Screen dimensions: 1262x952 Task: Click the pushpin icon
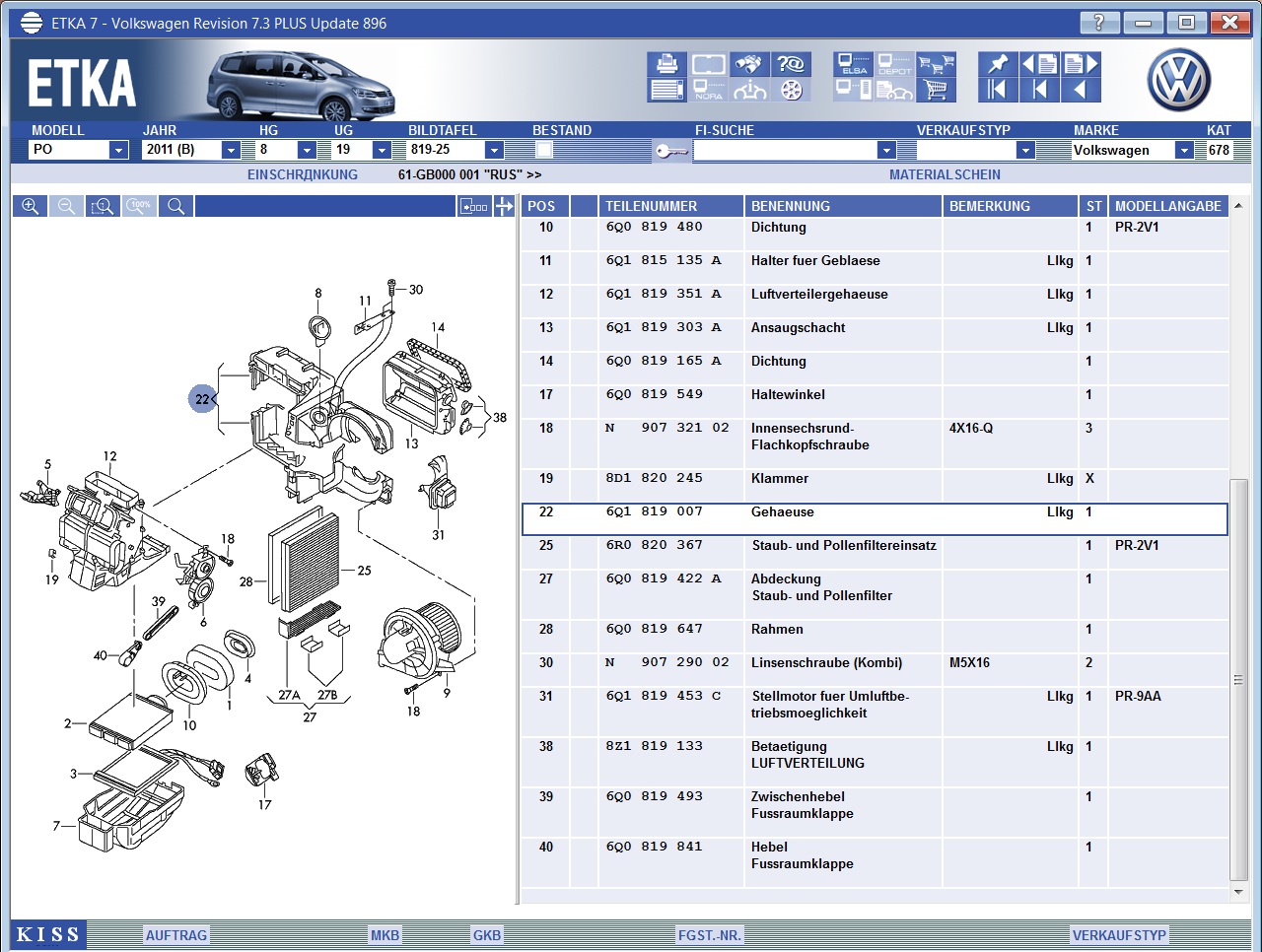pyautogui.click(x=998, y=64)
